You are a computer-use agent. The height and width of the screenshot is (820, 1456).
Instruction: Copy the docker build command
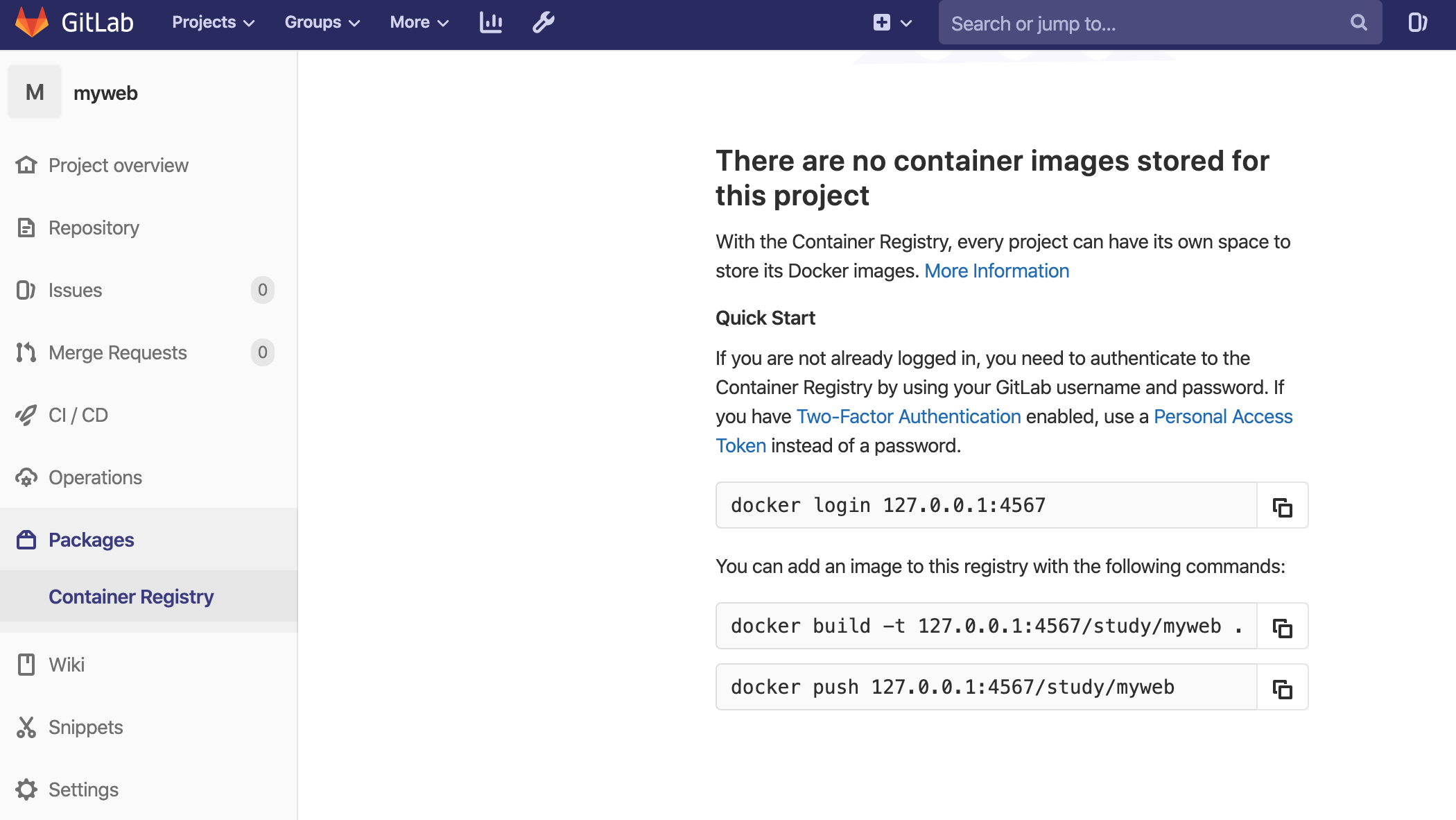(x=1282, y=628)
